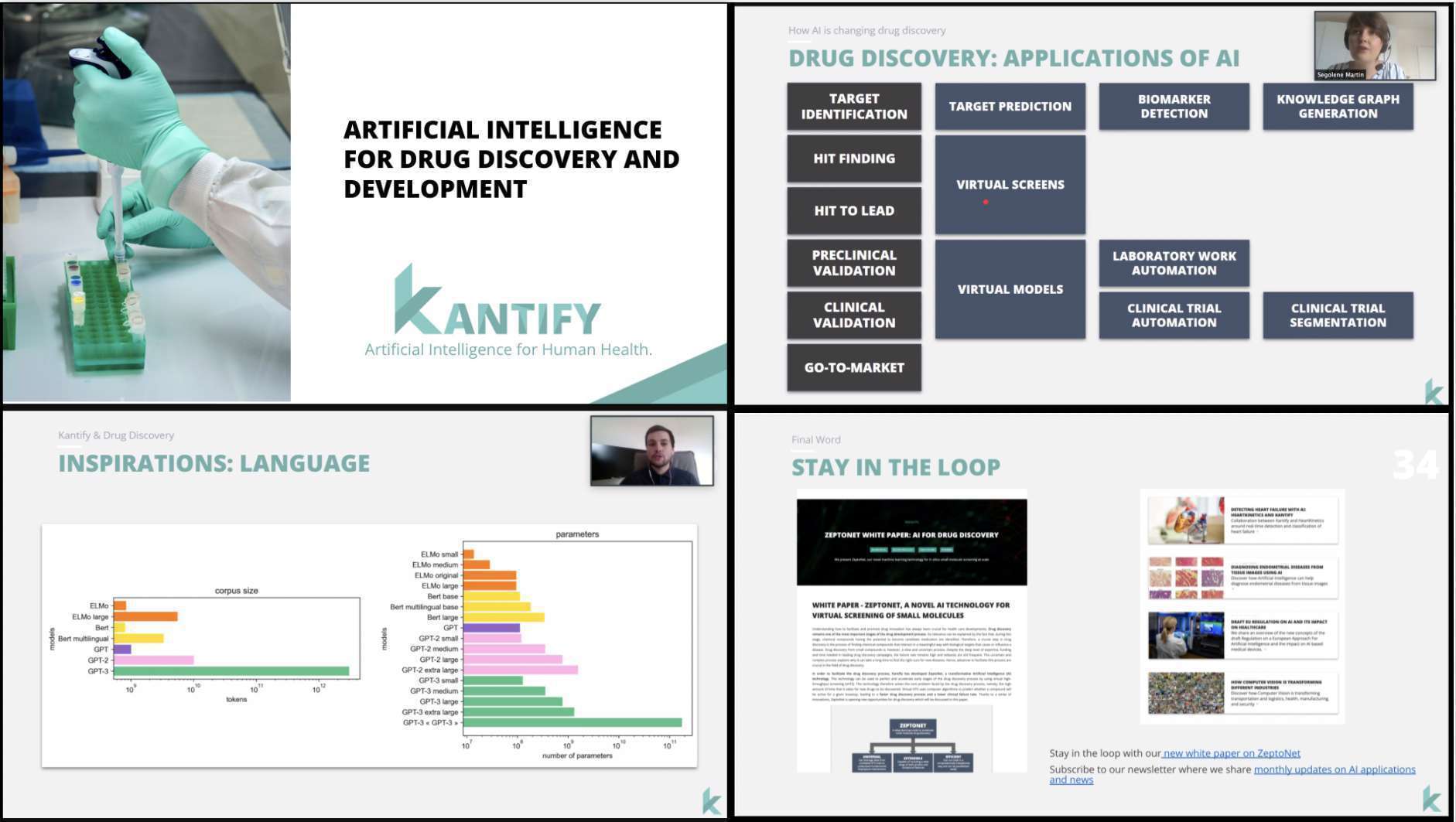
Task: Click the orange ELMo large bar in the corpus size chart
Action: coord(145,617)
